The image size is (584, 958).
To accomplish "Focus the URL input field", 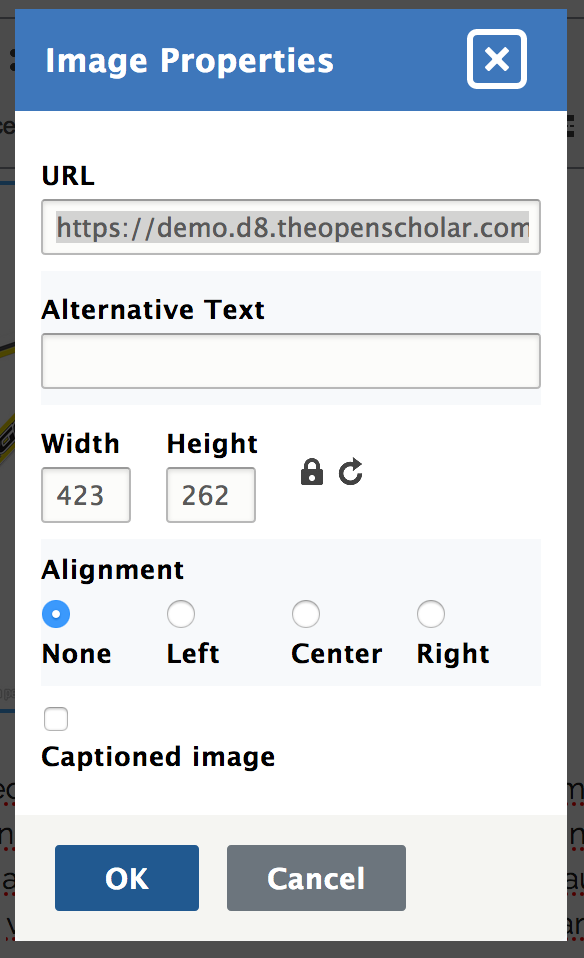I will click(291, 227).
